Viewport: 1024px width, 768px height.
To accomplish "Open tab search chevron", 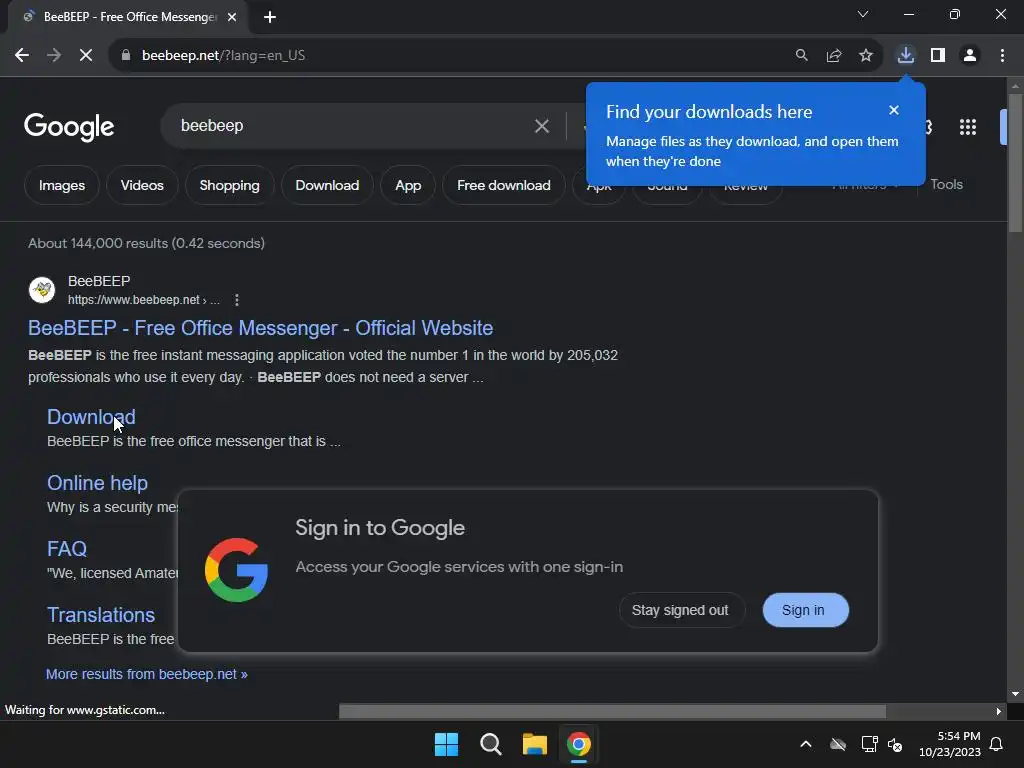I will (863, 14).
